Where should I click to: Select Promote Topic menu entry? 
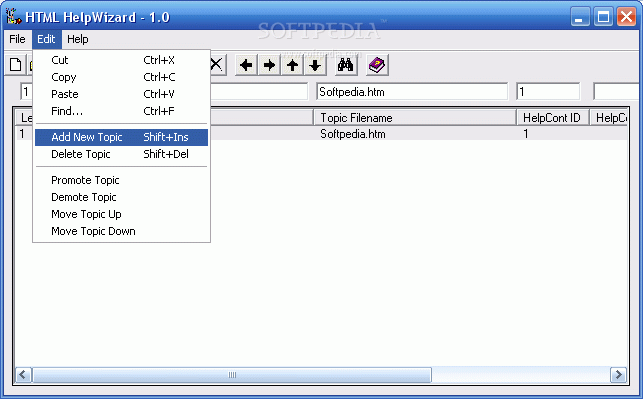(x=121, y=180)
